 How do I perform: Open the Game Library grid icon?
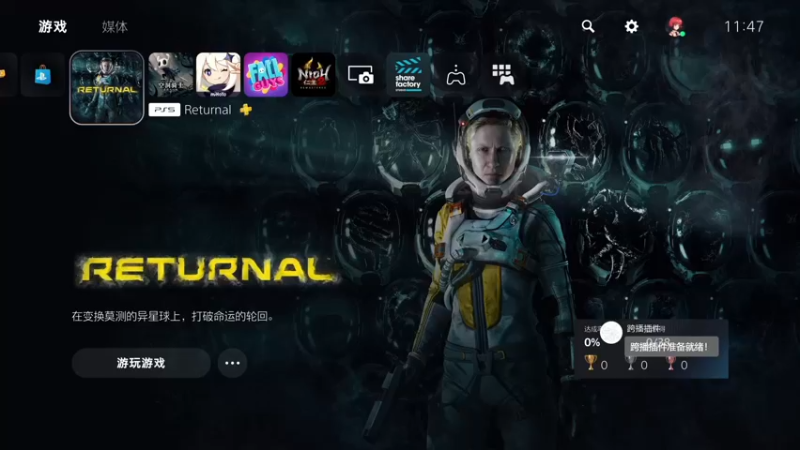(x=503, y=75)
